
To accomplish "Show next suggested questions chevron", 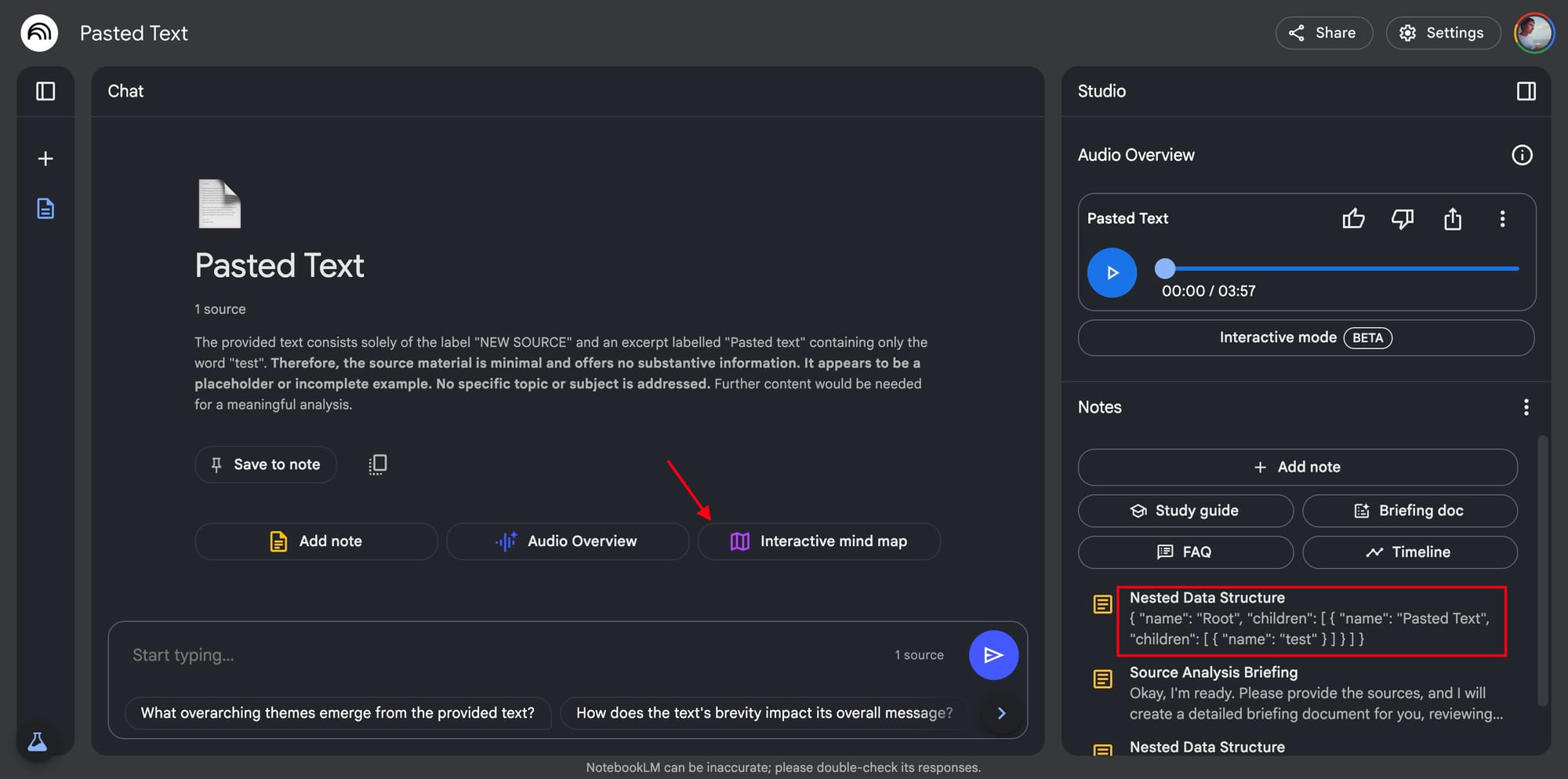I will point(1001,713).
